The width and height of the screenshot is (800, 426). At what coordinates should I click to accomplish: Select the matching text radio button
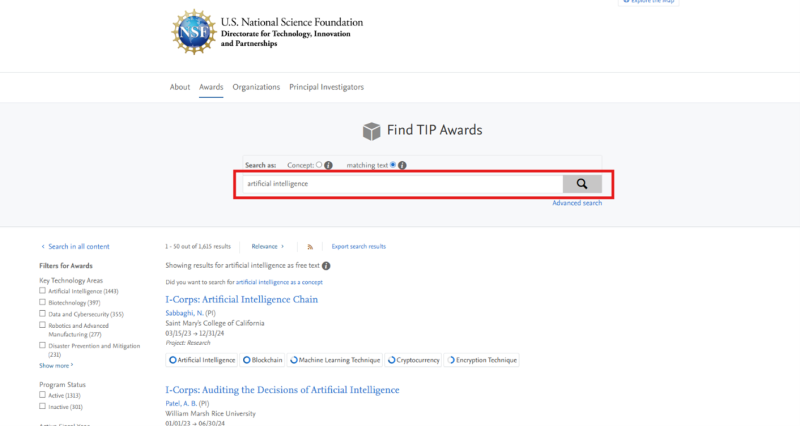click(393, 165)
